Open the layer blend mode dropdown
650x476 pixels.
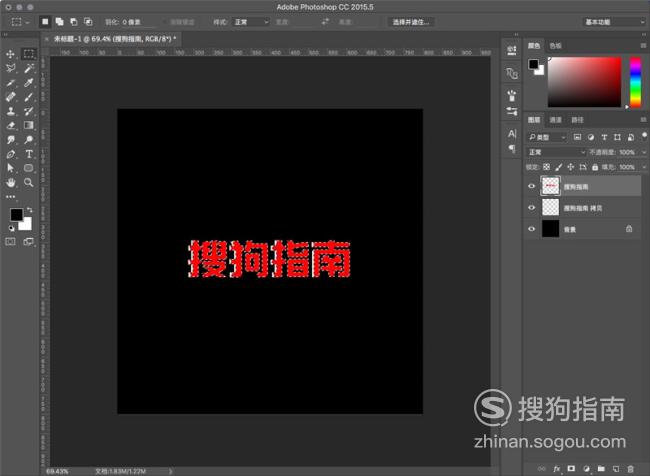click(x=556, y=152)
